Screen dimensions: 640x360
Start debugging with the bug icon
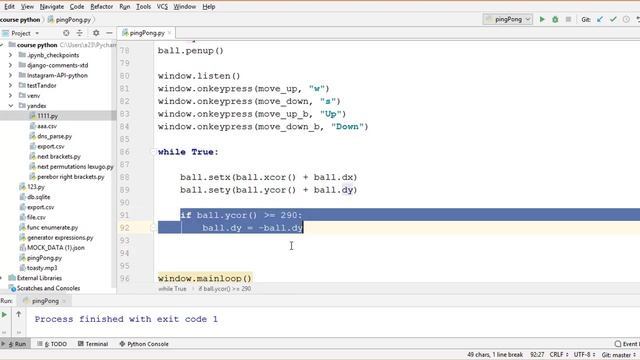pos(555,19)
